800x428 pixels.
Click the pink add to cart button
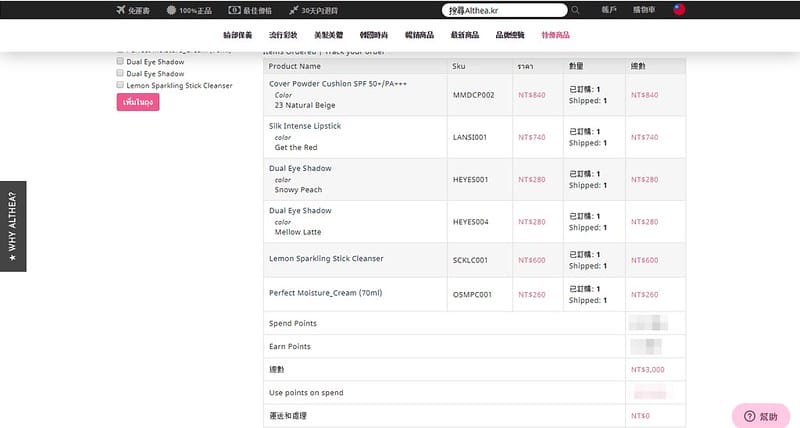[138, 102]
